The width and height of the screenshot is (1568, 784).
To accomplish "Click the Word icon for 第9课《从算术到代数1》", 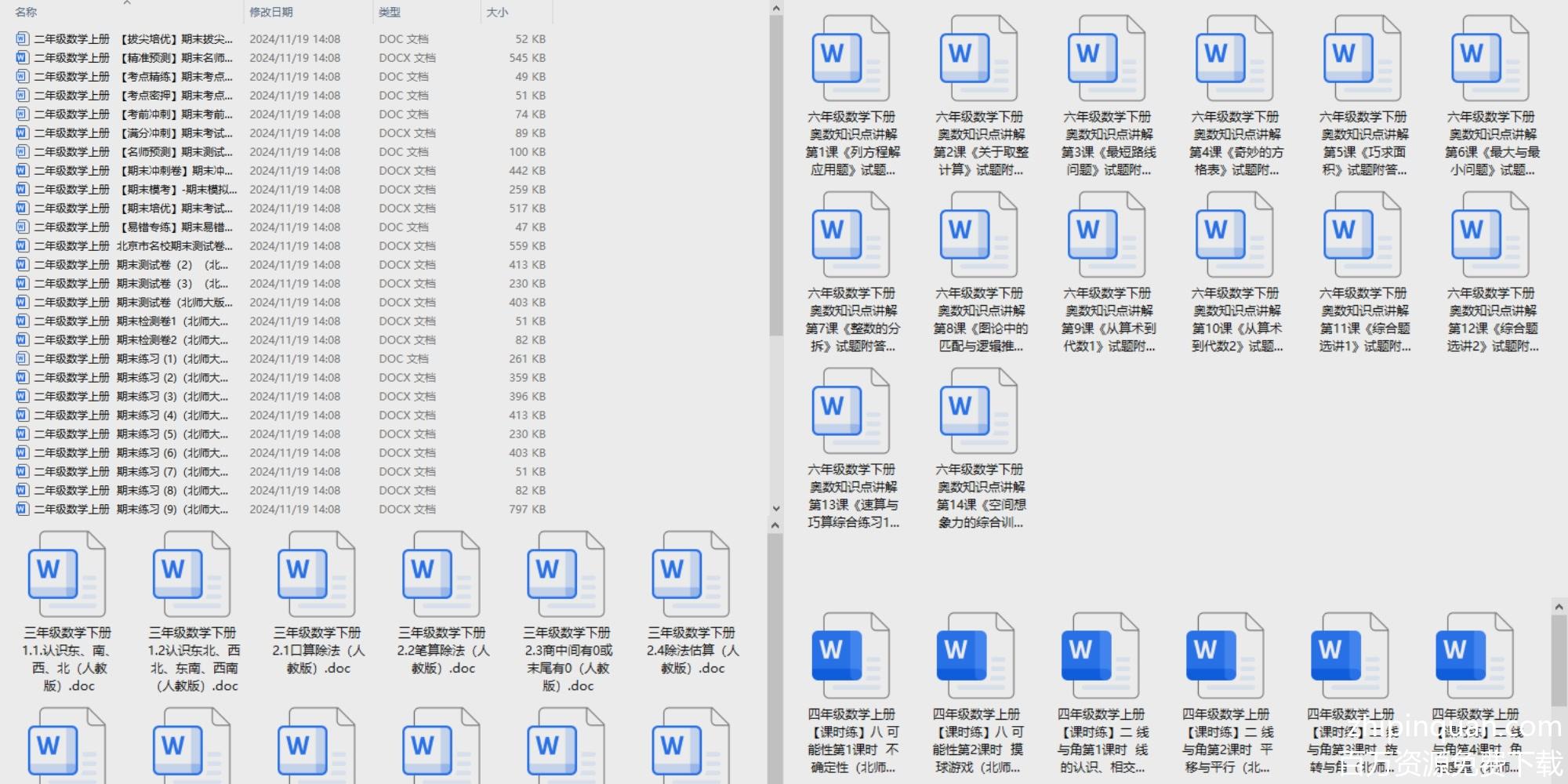I will point(1106,235).
